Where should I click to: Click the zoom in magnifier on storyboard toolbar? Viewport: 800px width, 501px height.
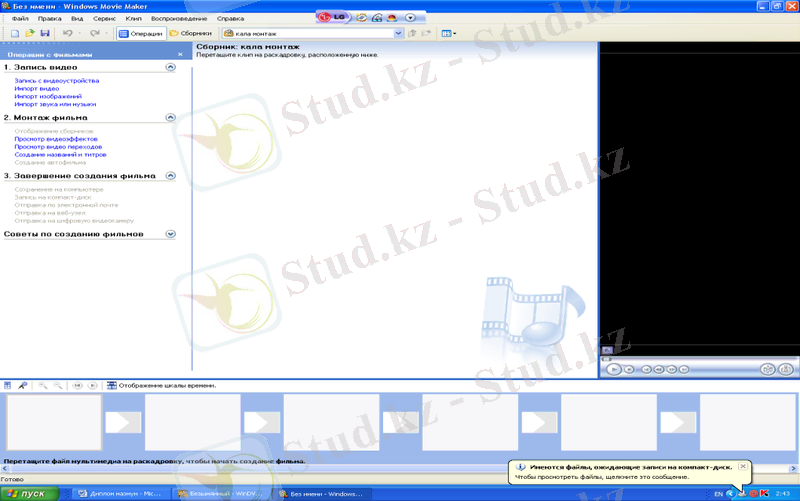[43, 386]
